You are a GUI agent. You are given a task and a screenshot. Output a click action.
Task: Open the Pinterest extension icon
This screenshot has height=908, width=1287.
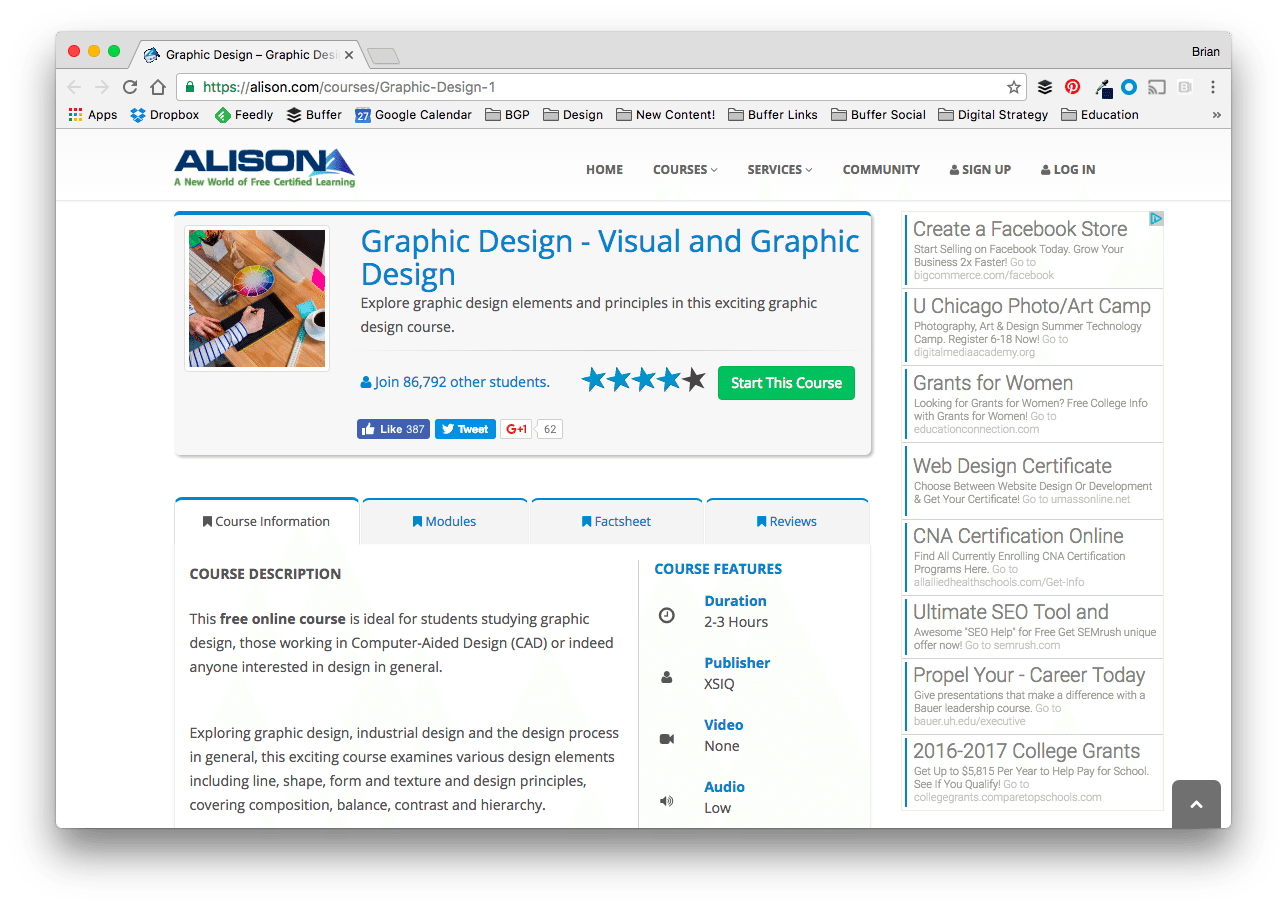coord(1072,87)
